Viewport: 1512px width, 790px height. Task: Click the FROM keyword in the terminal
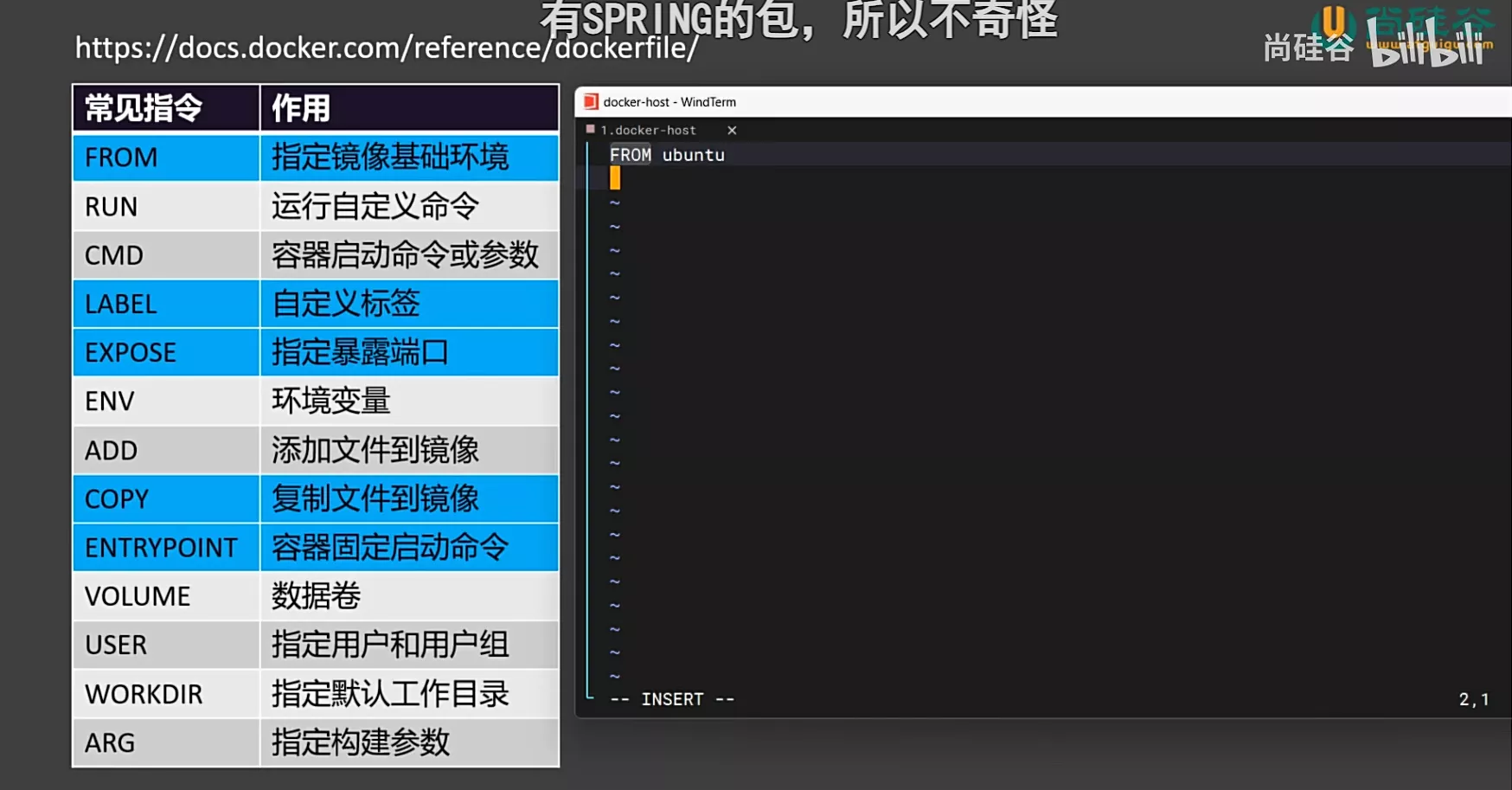630,155
